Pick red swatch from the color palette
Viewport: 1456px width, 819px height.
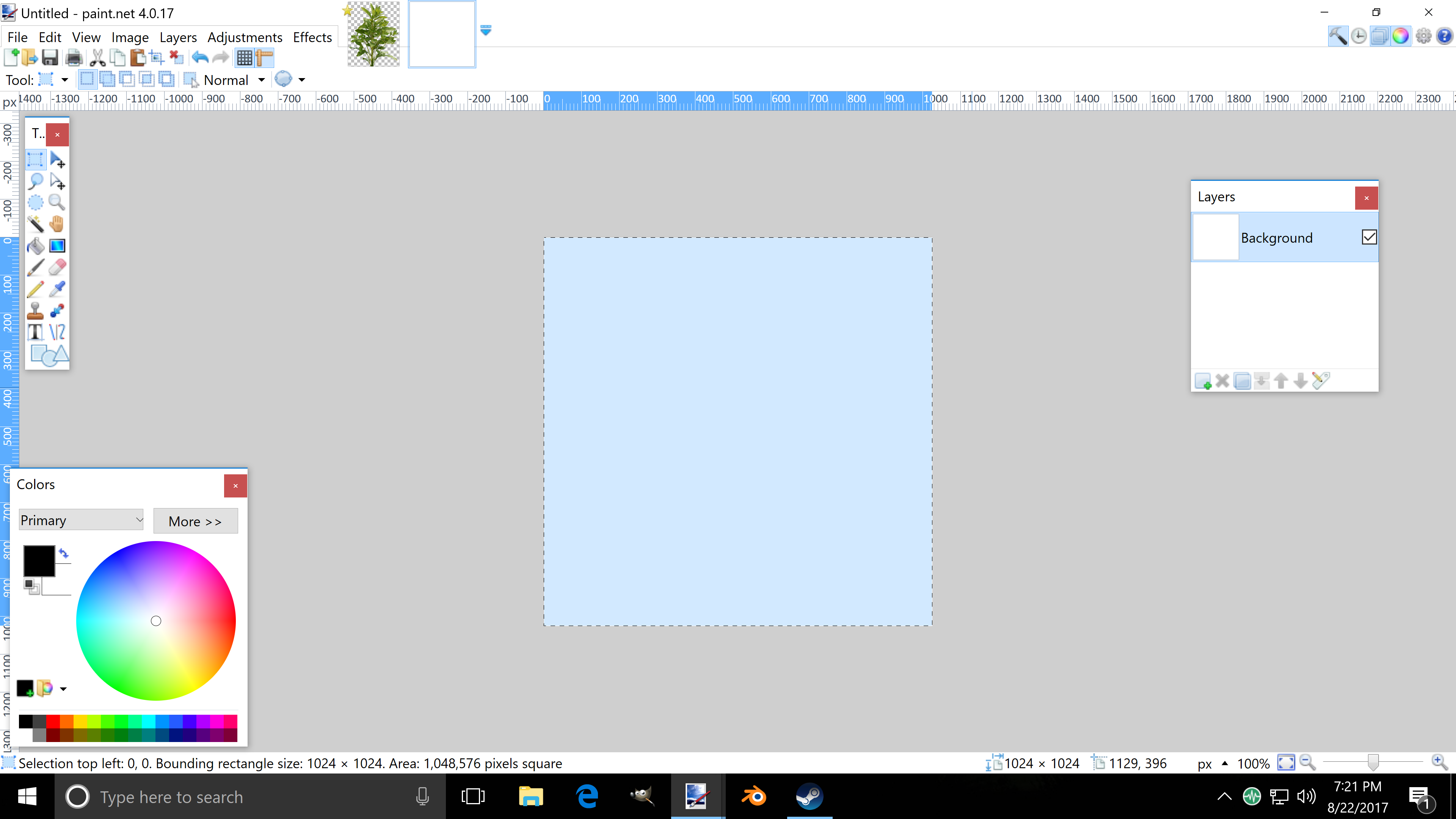(x=53, y=721)
